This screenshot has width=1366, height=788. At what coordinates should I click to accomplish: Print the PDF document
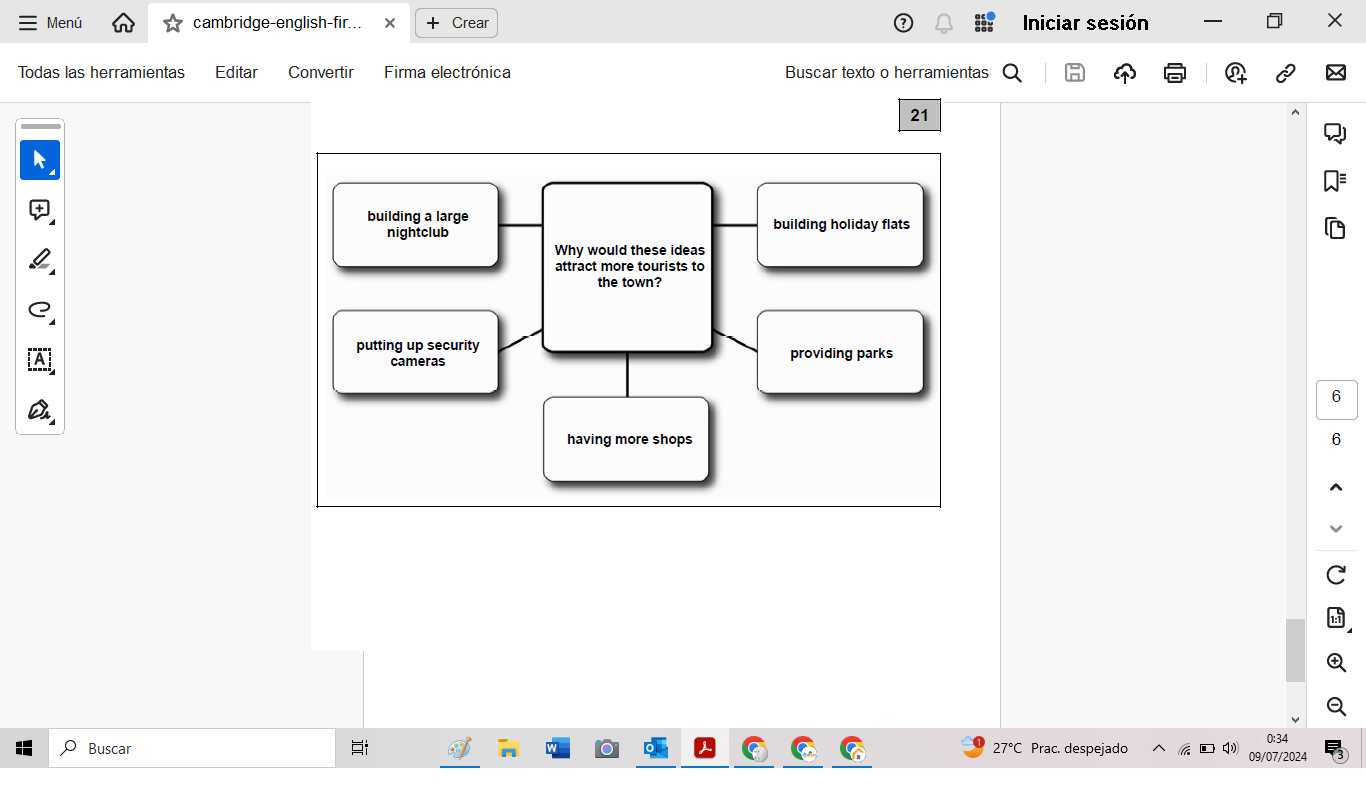point(1174,72)
